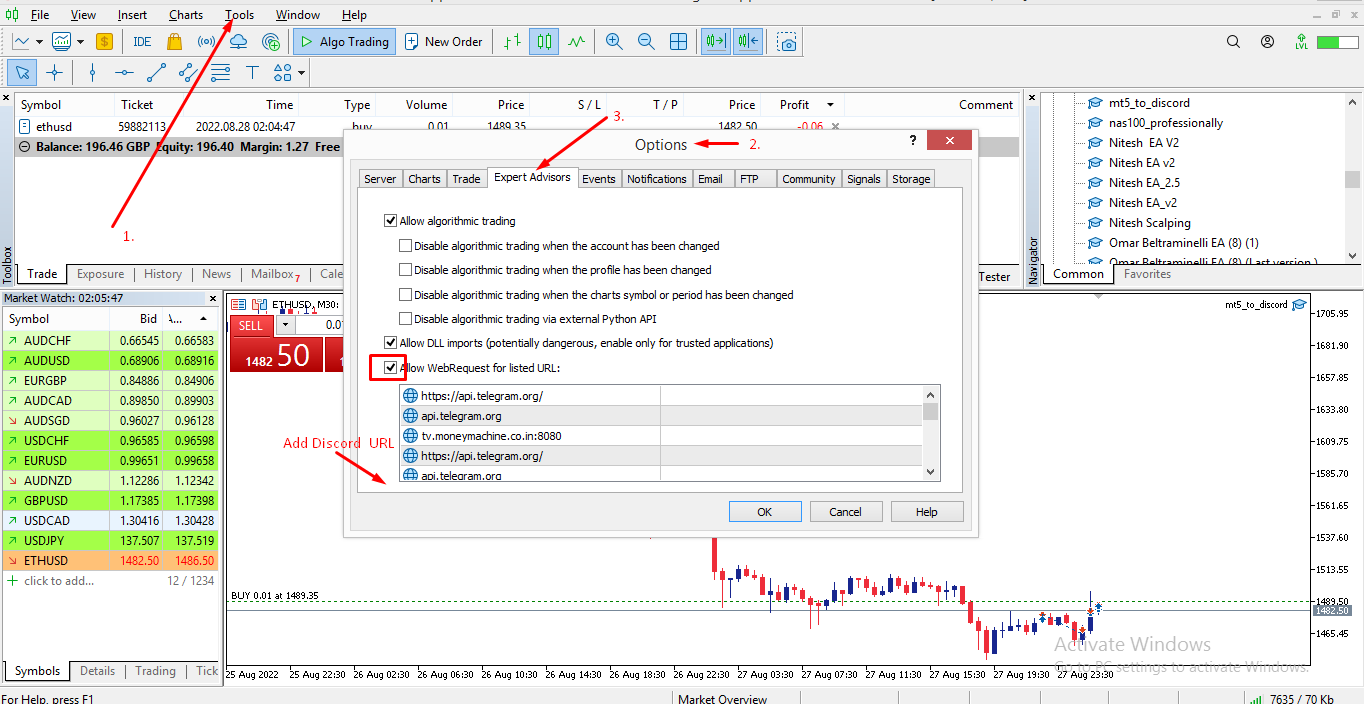Open the New Order dialog

point(444,42)
